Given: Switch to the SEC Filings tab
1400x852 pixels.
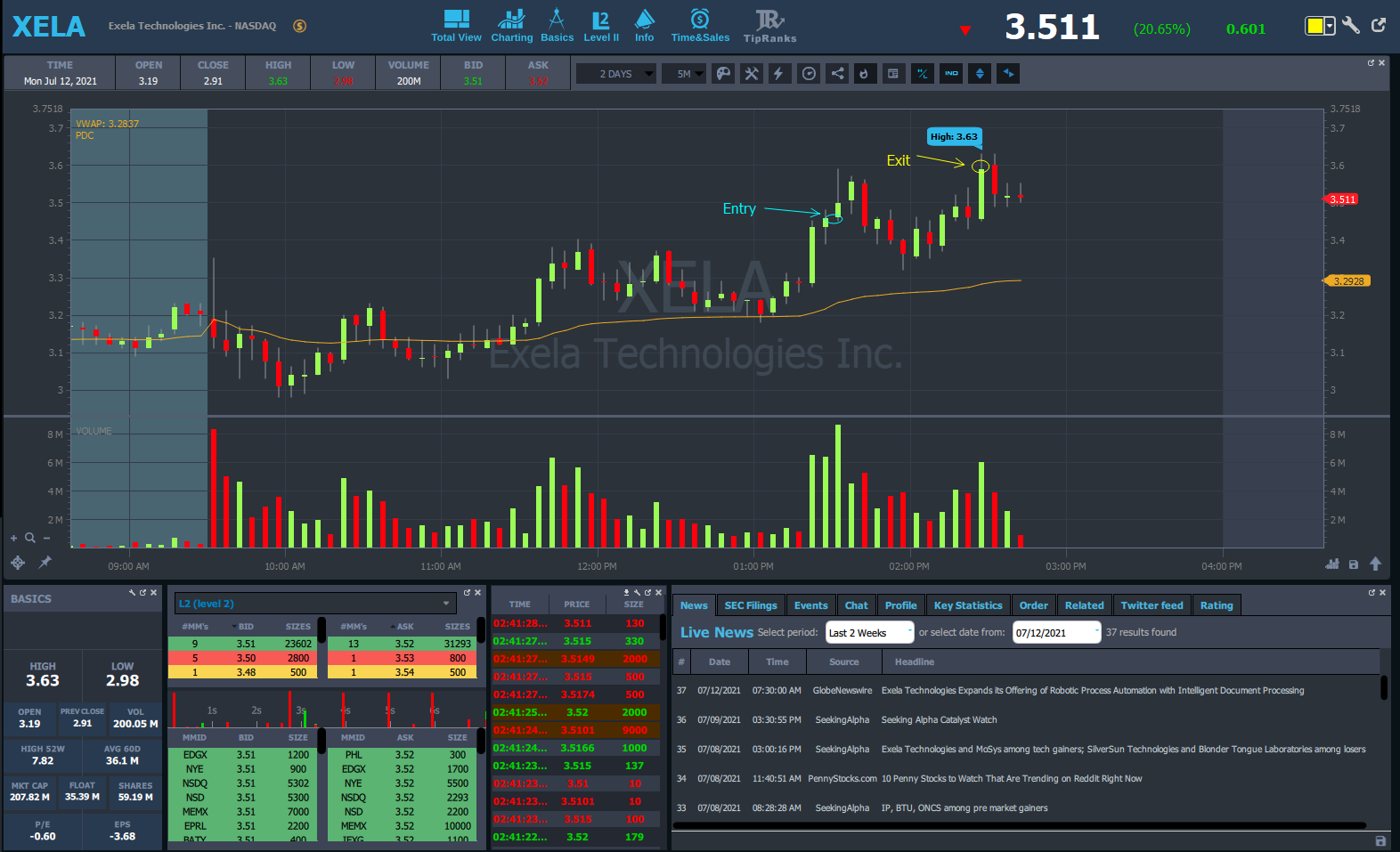Looking at the screenshot, I should pyautogui.click(x=751, y=605).
